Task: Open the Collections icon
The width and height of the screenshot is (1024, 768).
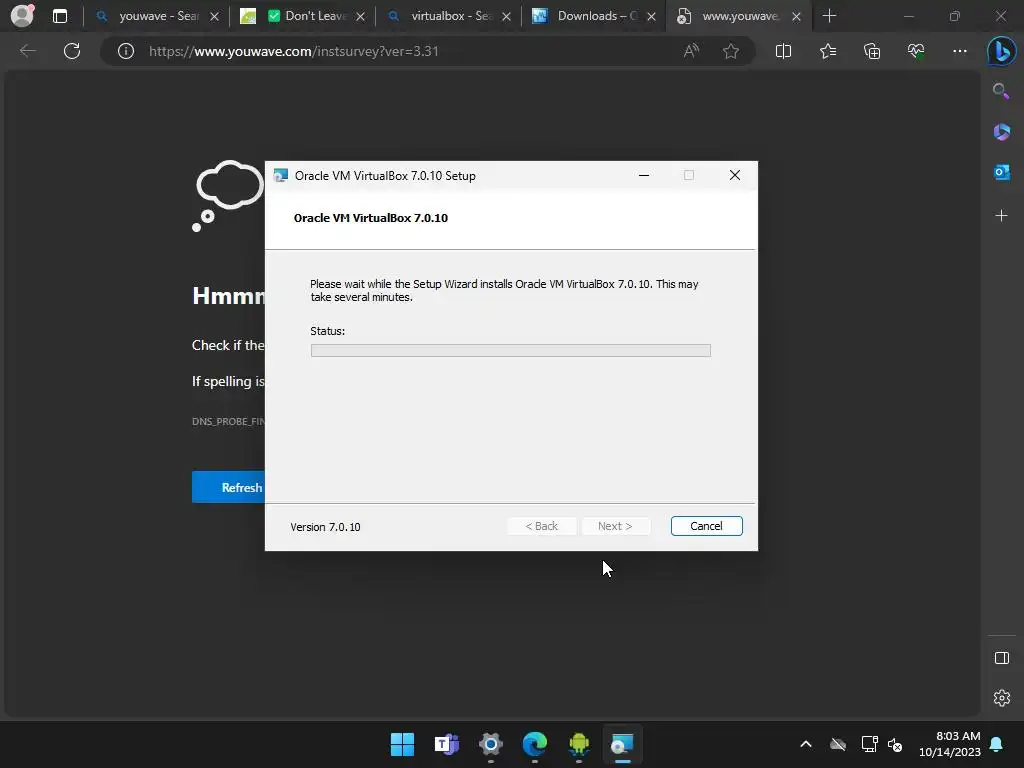Action: pyautogui.click(x=872, y=51)
